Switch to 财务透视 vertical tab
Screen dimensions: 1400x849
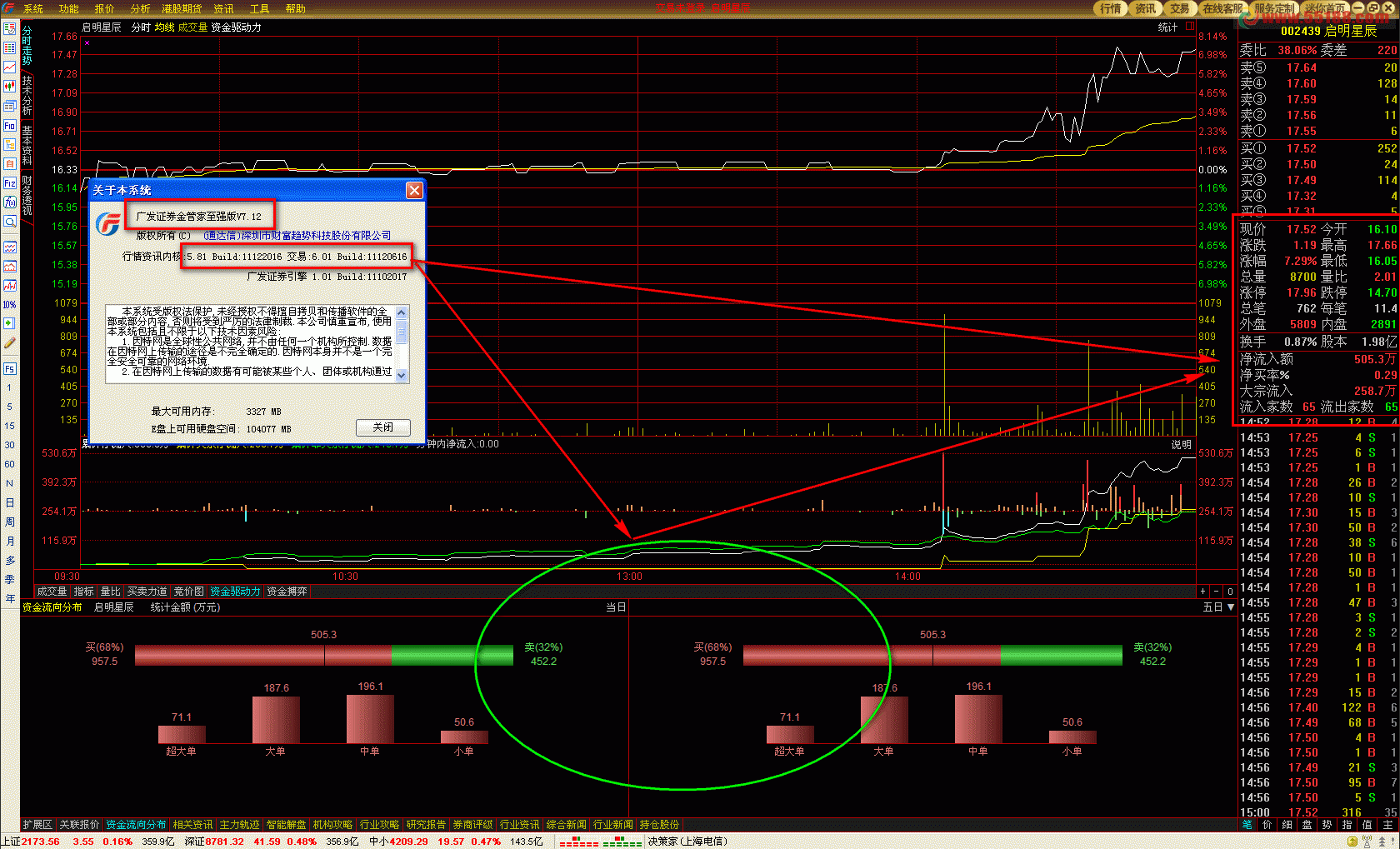point(27,195)
